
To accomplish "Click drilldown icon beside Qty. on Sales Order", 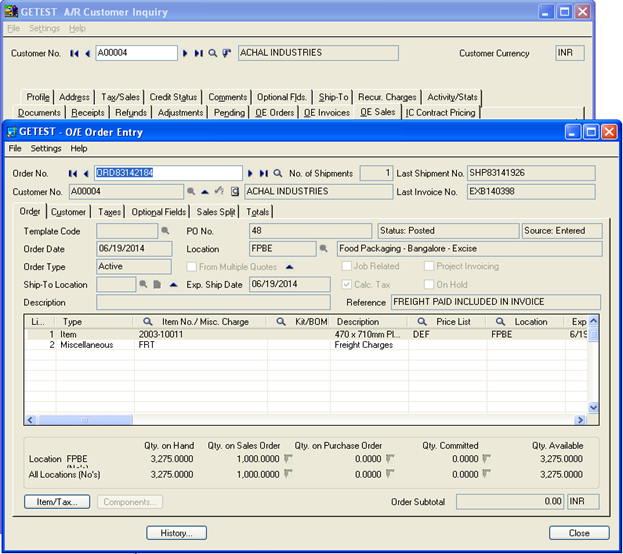I will point(288,458).
